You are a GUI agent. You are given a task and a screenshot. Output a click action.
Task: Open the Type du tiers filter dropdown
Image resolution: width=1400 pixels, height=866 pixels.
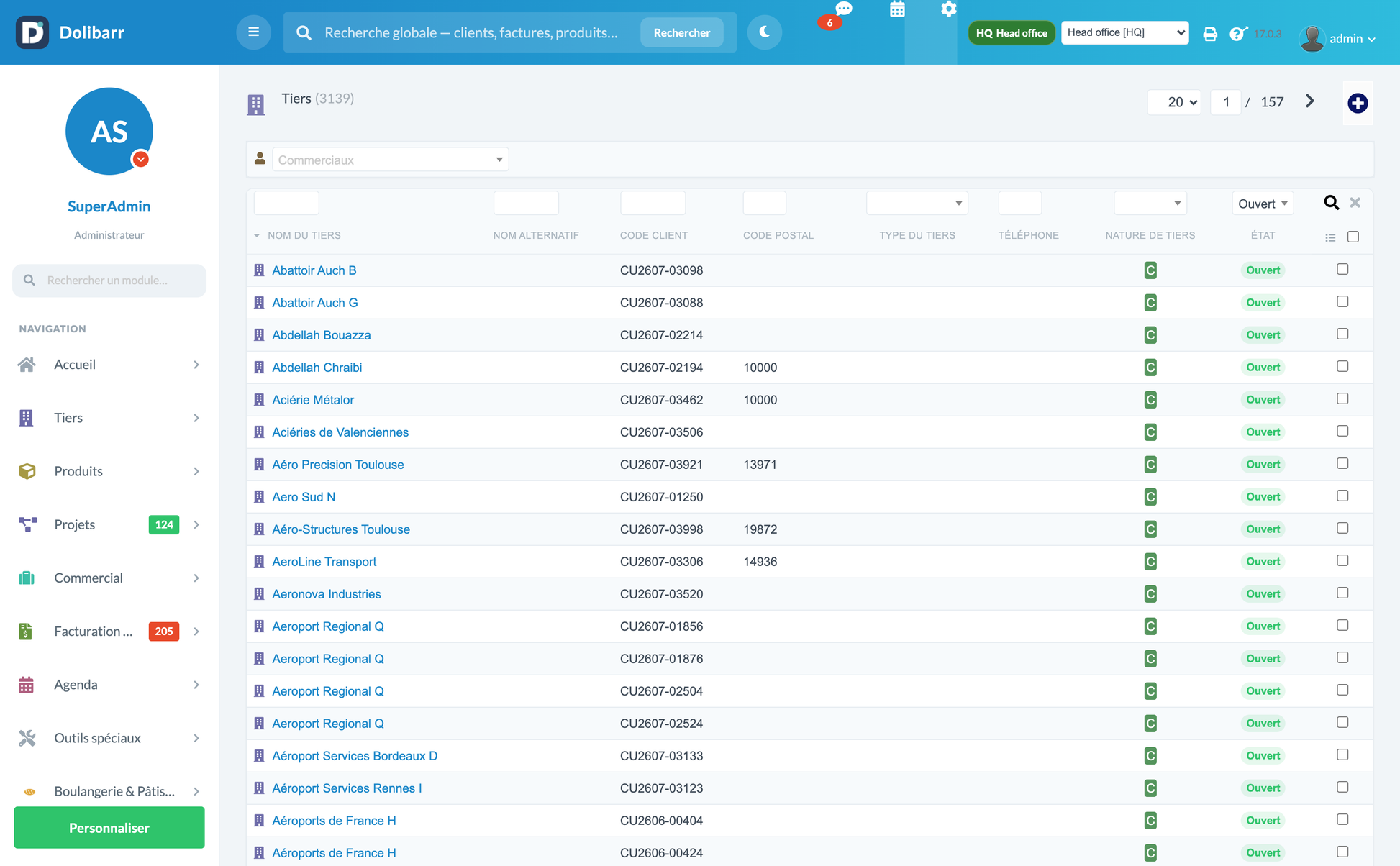click(x=917, y=203)
